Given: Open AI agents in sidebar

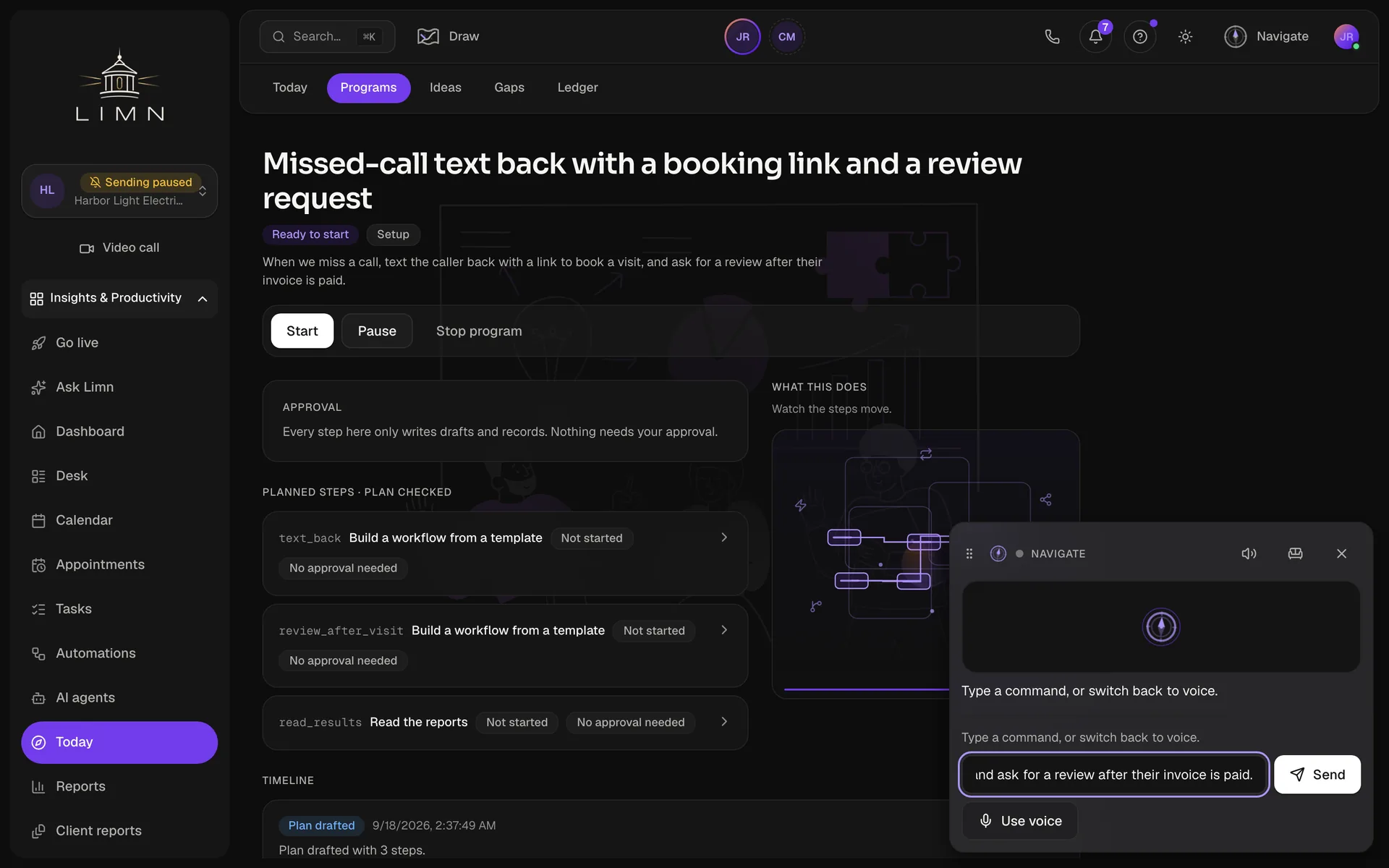Looking at the screenshot, I should pyautogui.click(x=119, y=697).
